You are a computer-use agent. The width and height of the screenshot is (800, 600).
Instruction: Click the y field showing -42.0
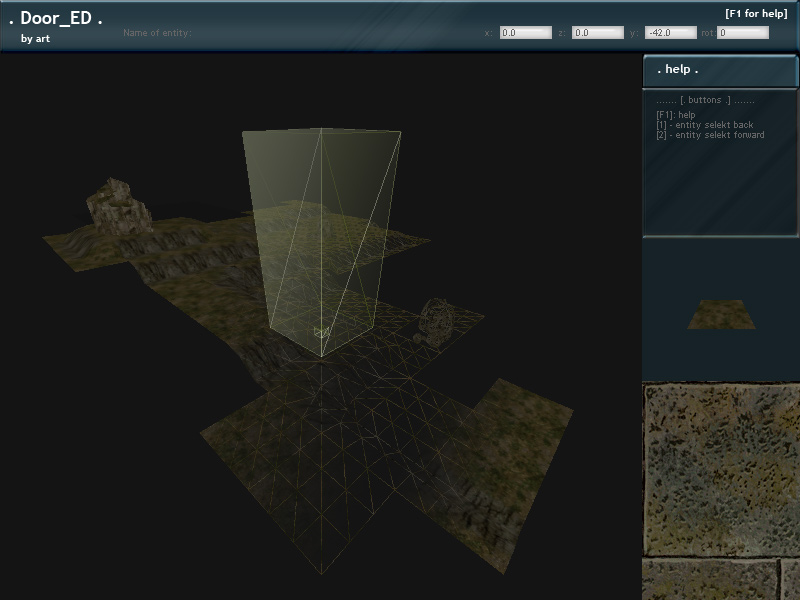tap(670, 33)
